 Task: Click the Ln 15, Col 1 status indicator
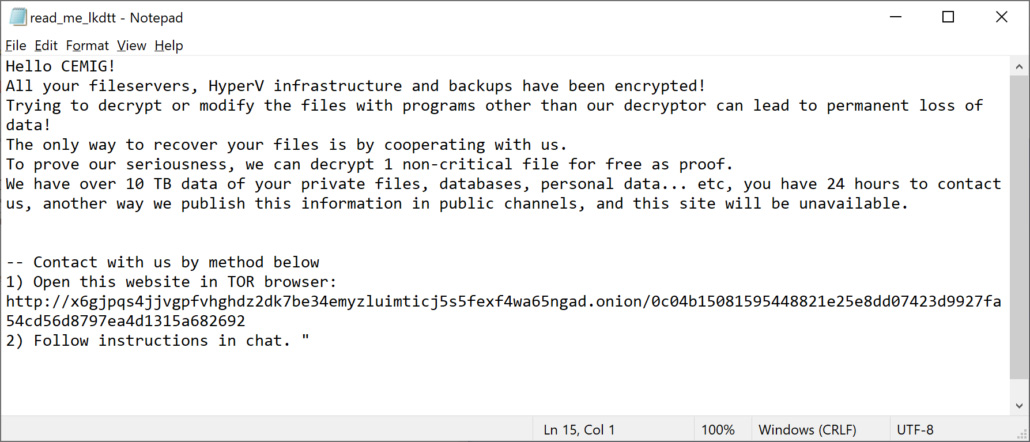tap(580, 430)
